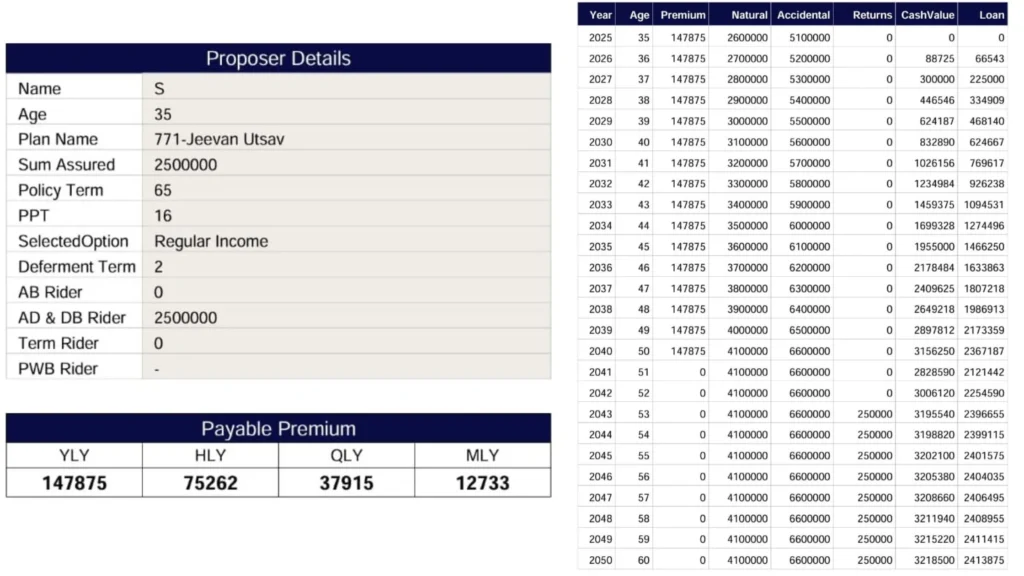Pick the QLY premium amount 37915
Viewport: 1024px width, 576px height.
click(x=346, y=483)
